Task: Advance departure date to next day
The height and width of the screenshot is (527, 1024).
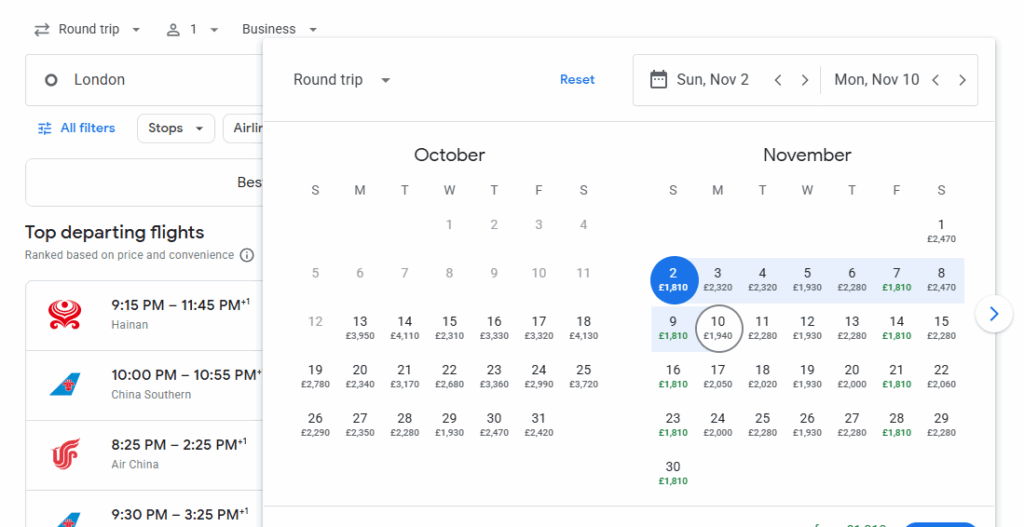Action: (804, 80)
